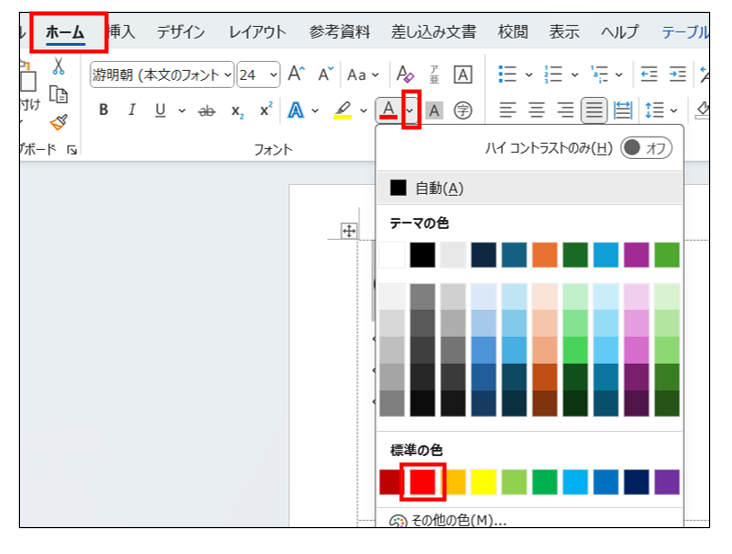Toggle justify alignment button
This screenshot has width=732, height=554.
pos(594,111)
